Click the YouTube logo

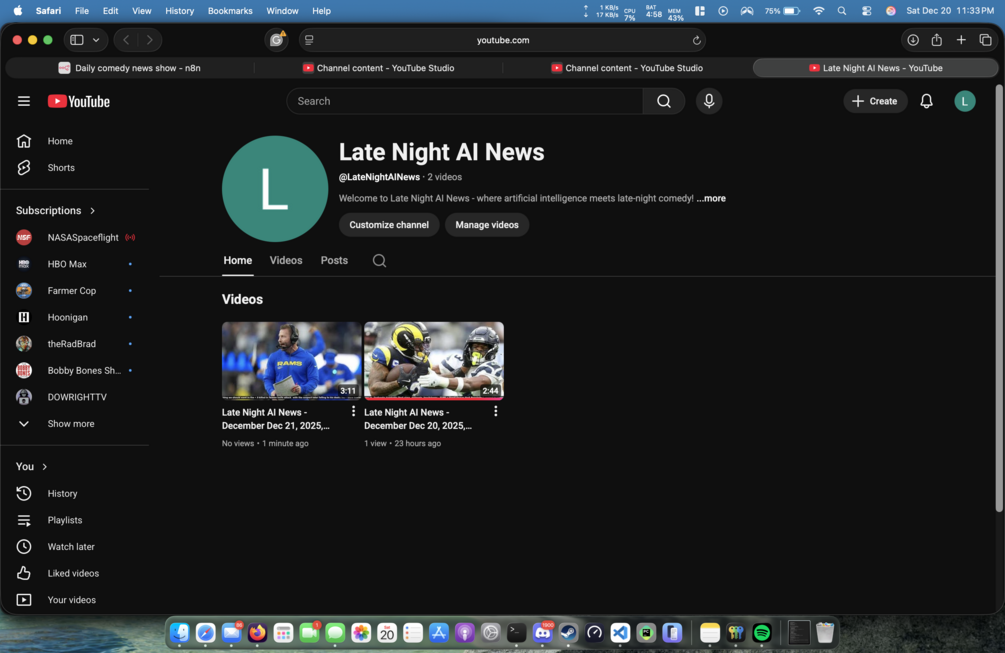pyautogui.click(x=79, y=101)
